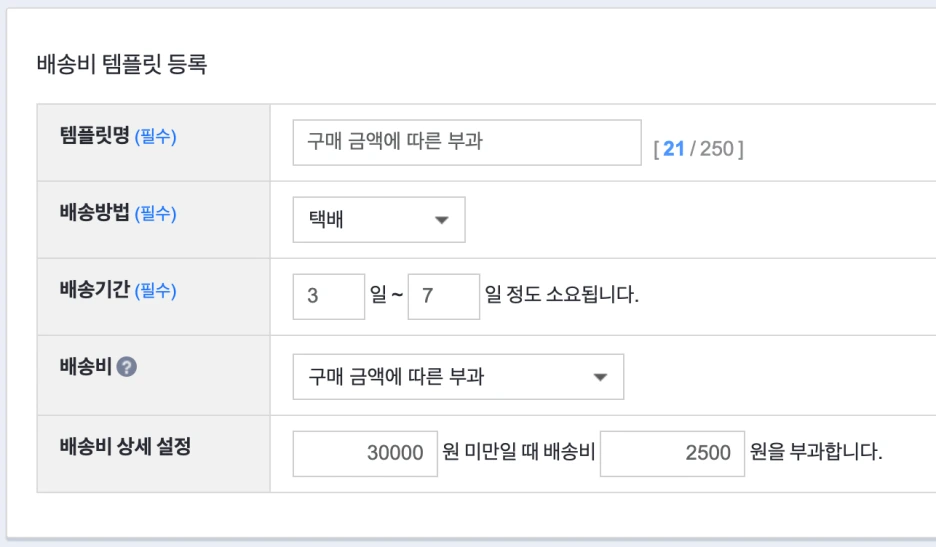Click the 21 / 250 character counter
The height and width of the screenshot is (547, 936).
tap(698, 149)
